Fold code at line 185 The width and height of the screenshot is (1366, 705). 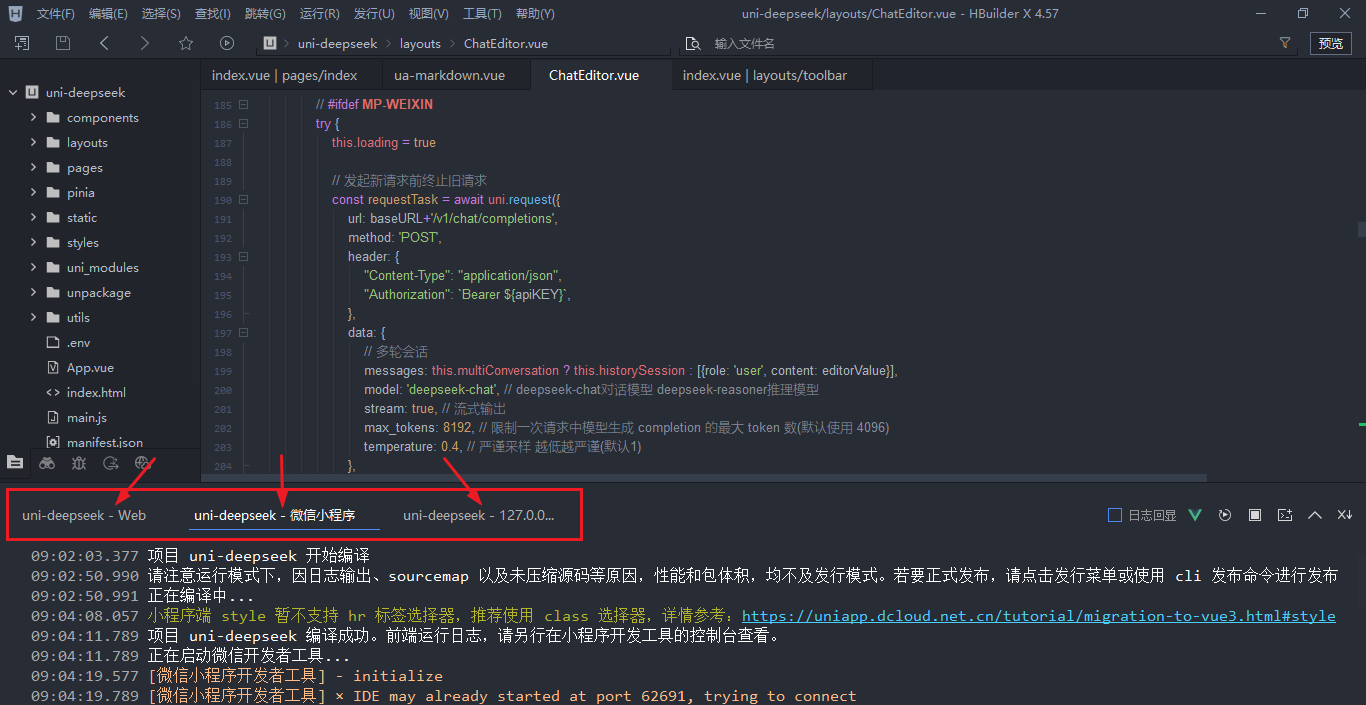pyautogui.click(x=243, y=105)
